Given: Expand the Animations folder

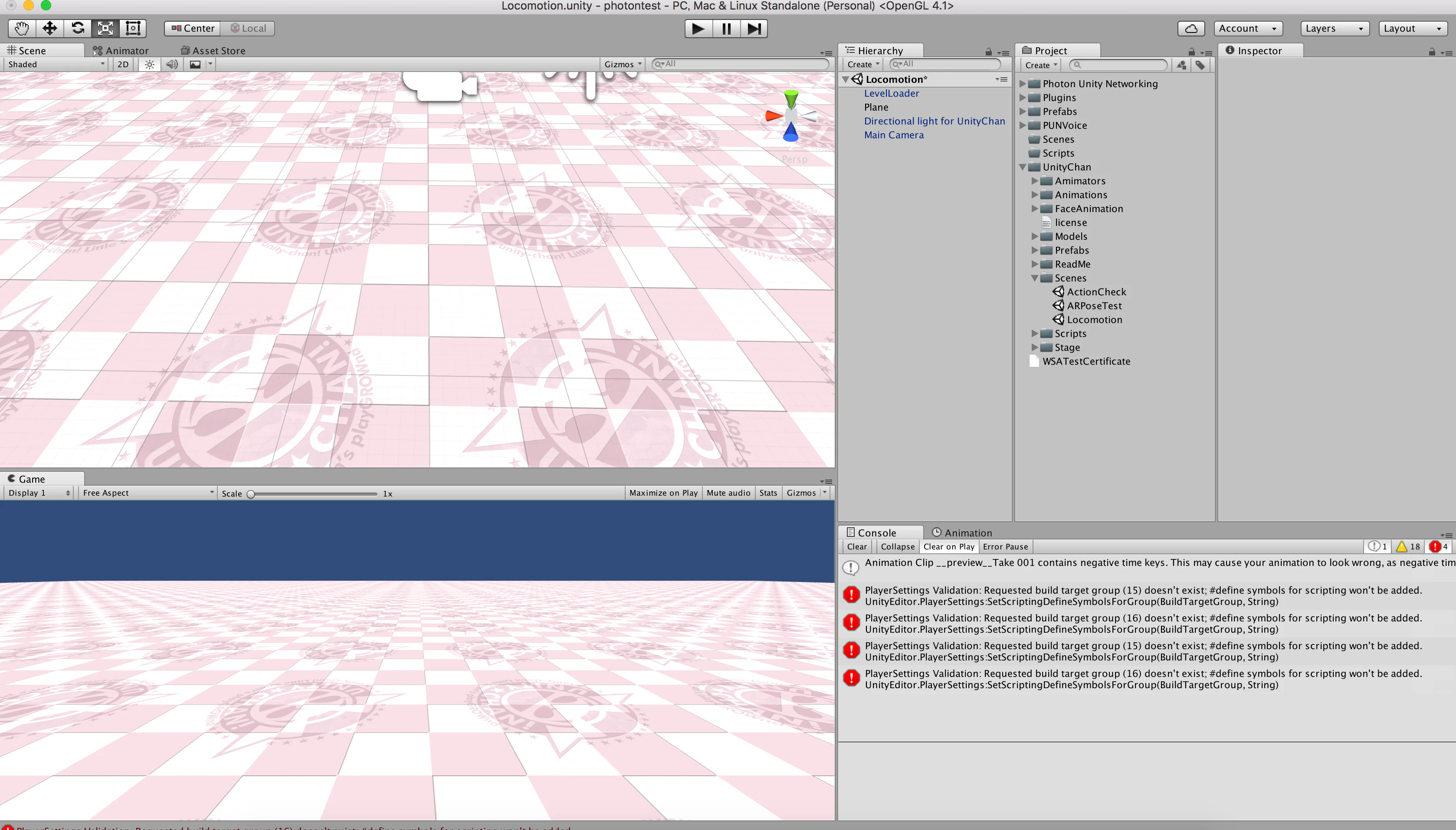Looking at the screenshot, I should tap(1035, 195).
